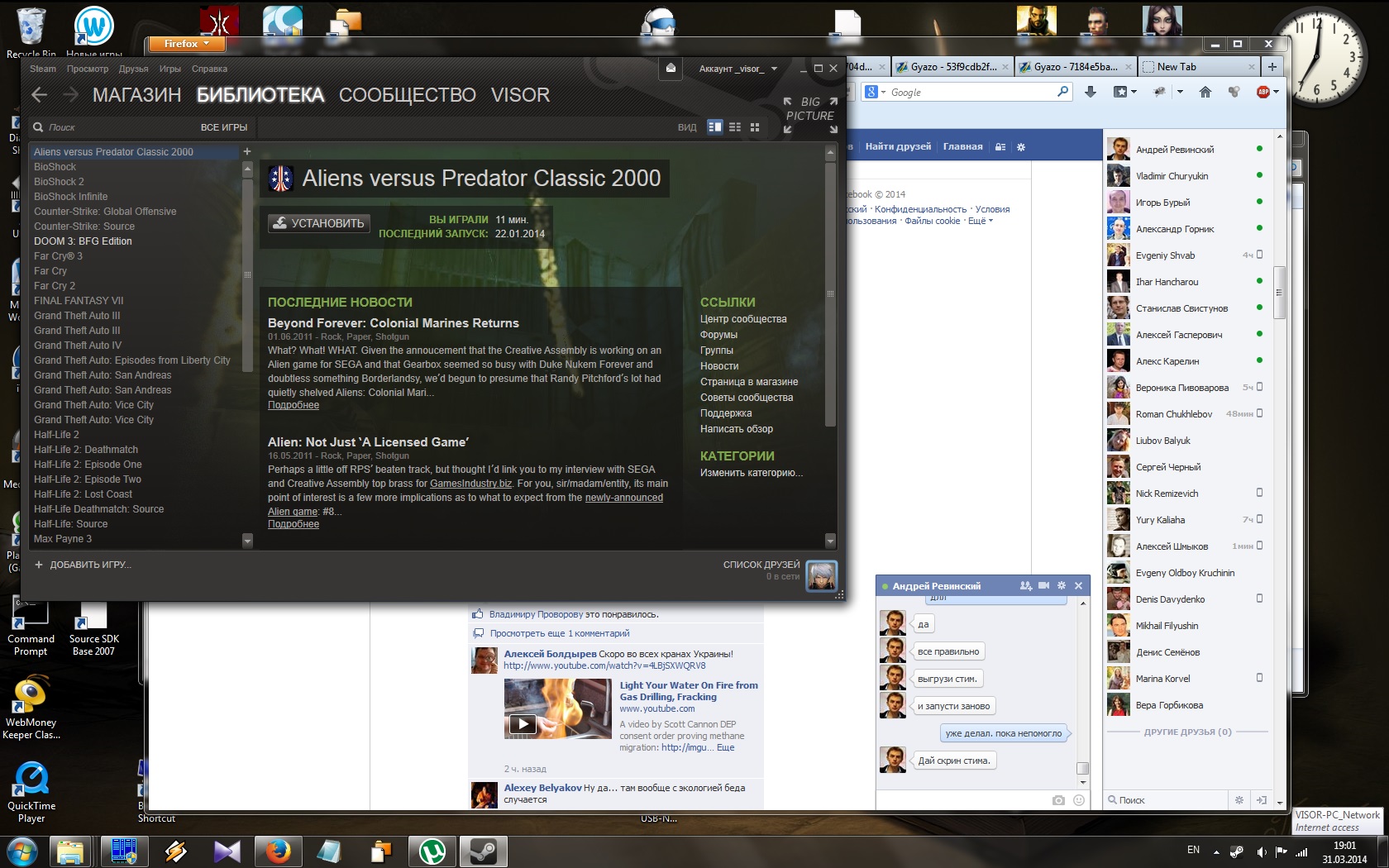The image size is (1389, 868).
Task: Go to Firefox home page icon
Action: click(x=1205, y=92)
